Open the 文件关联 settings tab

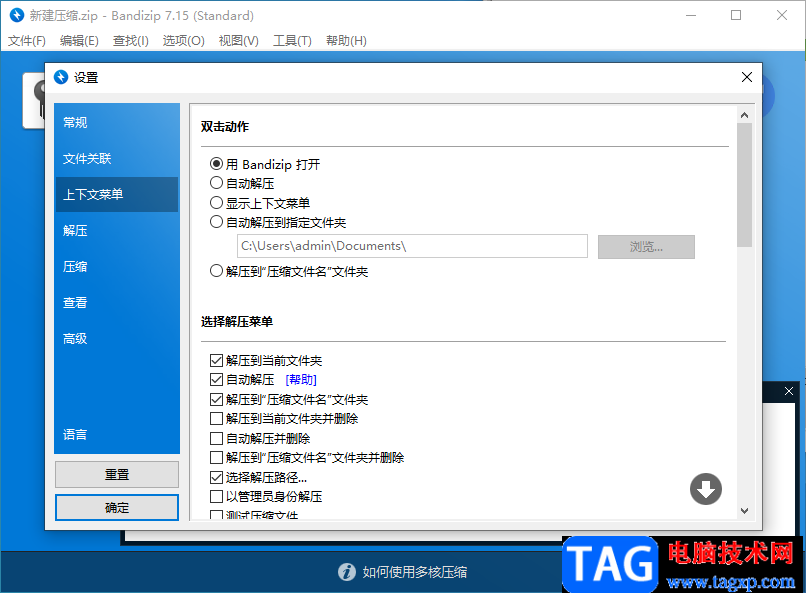(x=117, y=158)
